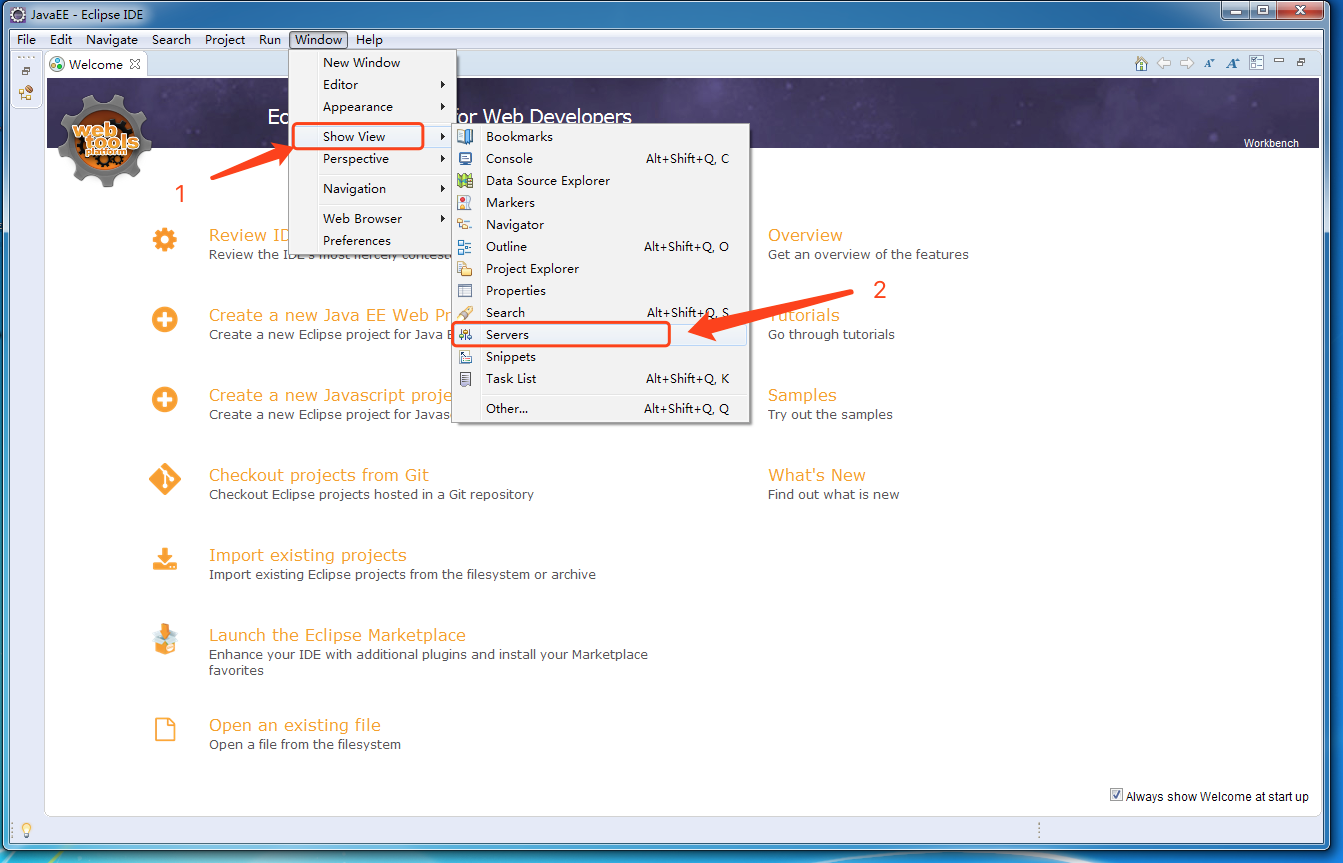Choose Markers in the Show View submenu
This screenshot has height=863, width=1343.
(600, 202)
